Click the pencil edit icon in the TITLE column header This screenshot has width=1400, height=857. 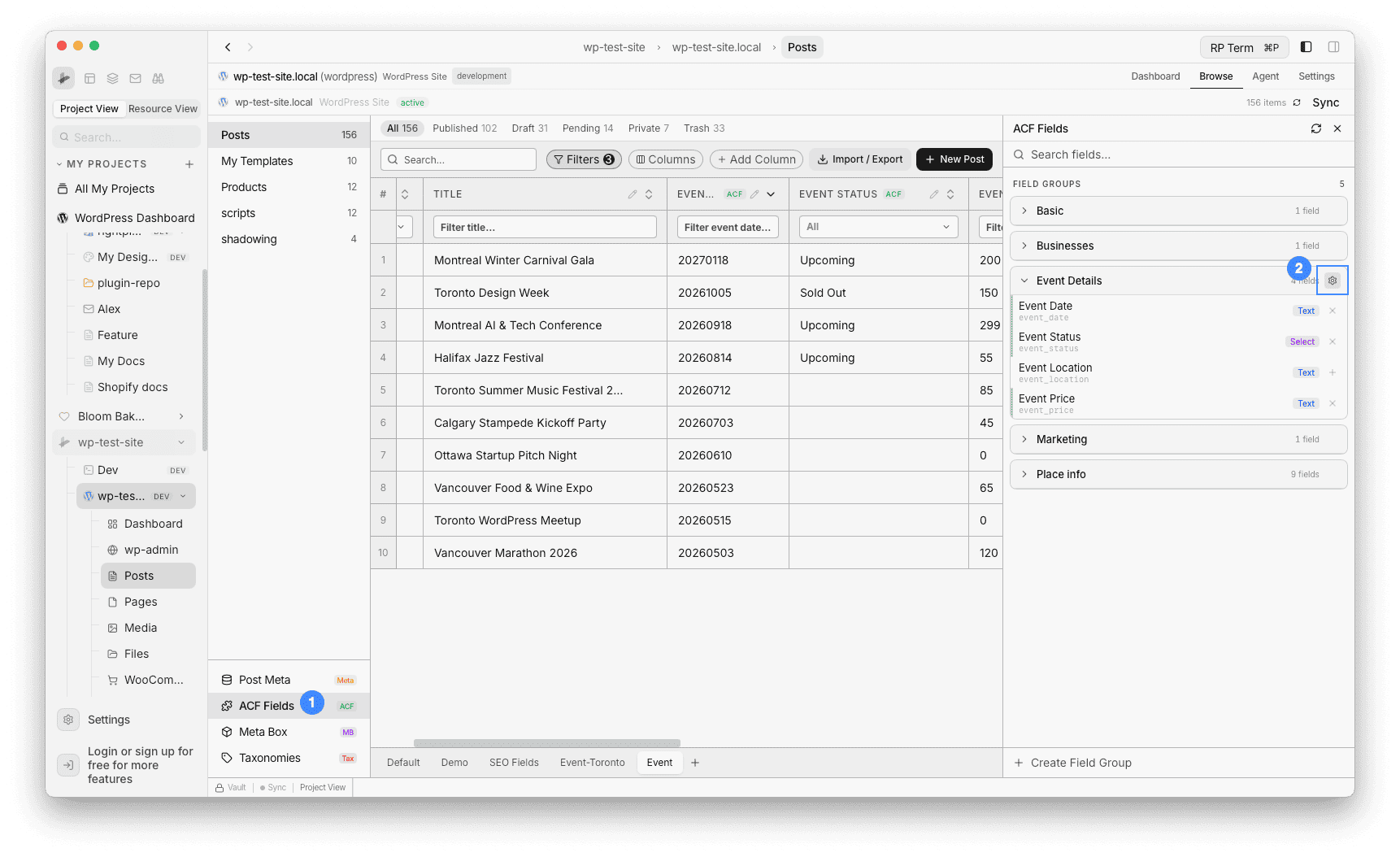coord(633,194)
